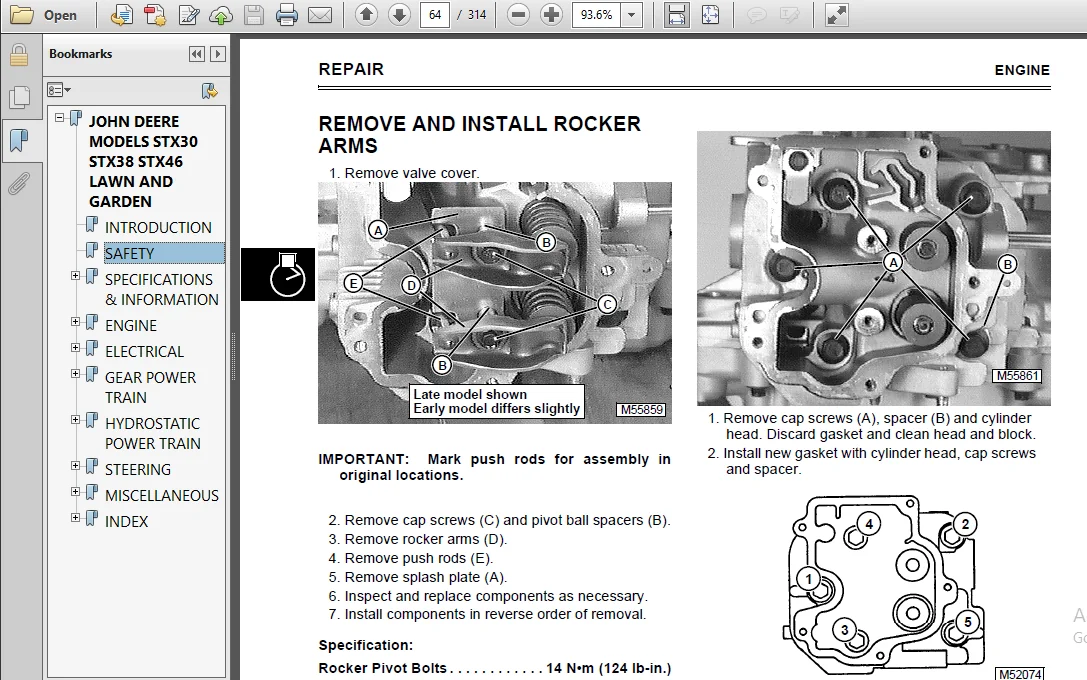1087x680 pixels.
Task: Select the SAFETY bookmark
Action: (x=164, y=253)
